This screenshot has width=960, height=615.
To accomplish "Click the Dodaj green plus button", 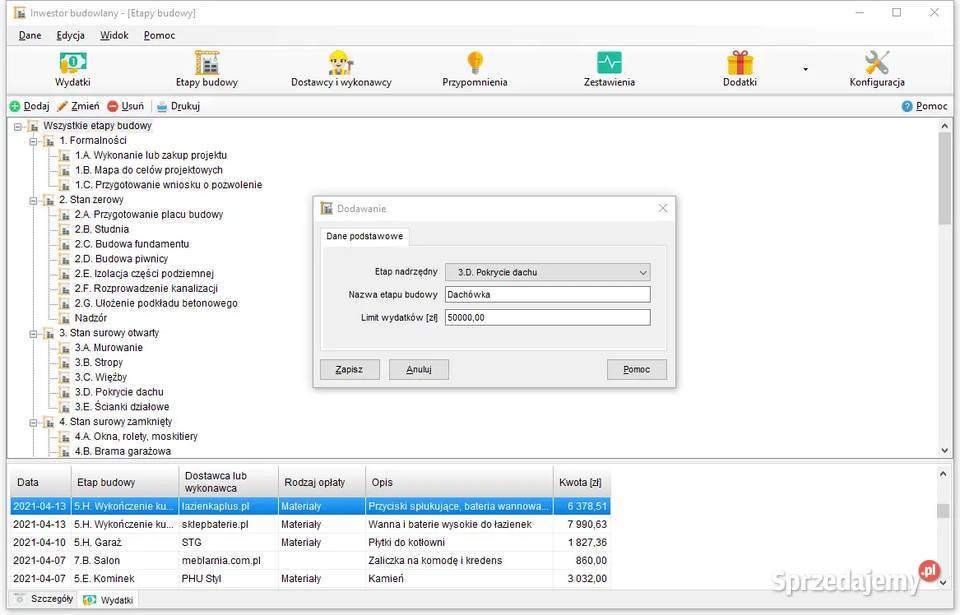I will [x=29, y=106].
